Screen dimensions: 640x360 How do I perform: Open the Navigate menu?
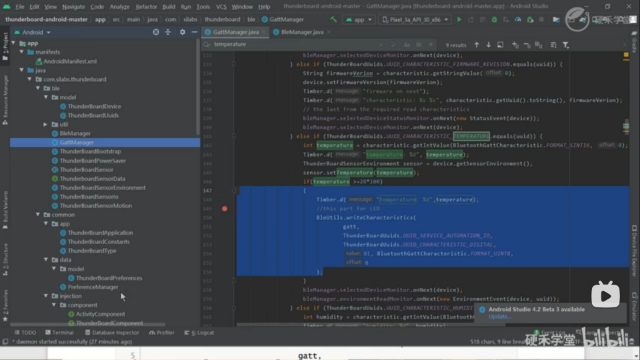click(x=73, y=7)
